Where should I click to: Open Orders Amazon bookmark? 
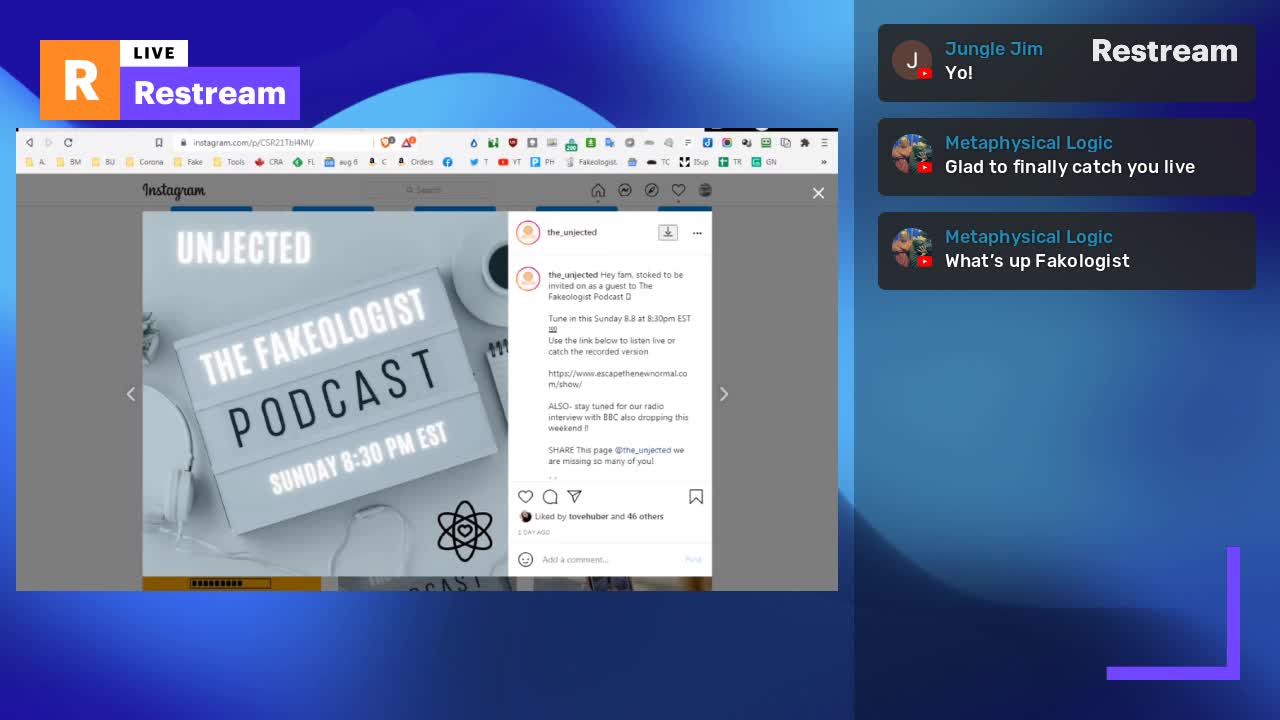pos(416,162)
